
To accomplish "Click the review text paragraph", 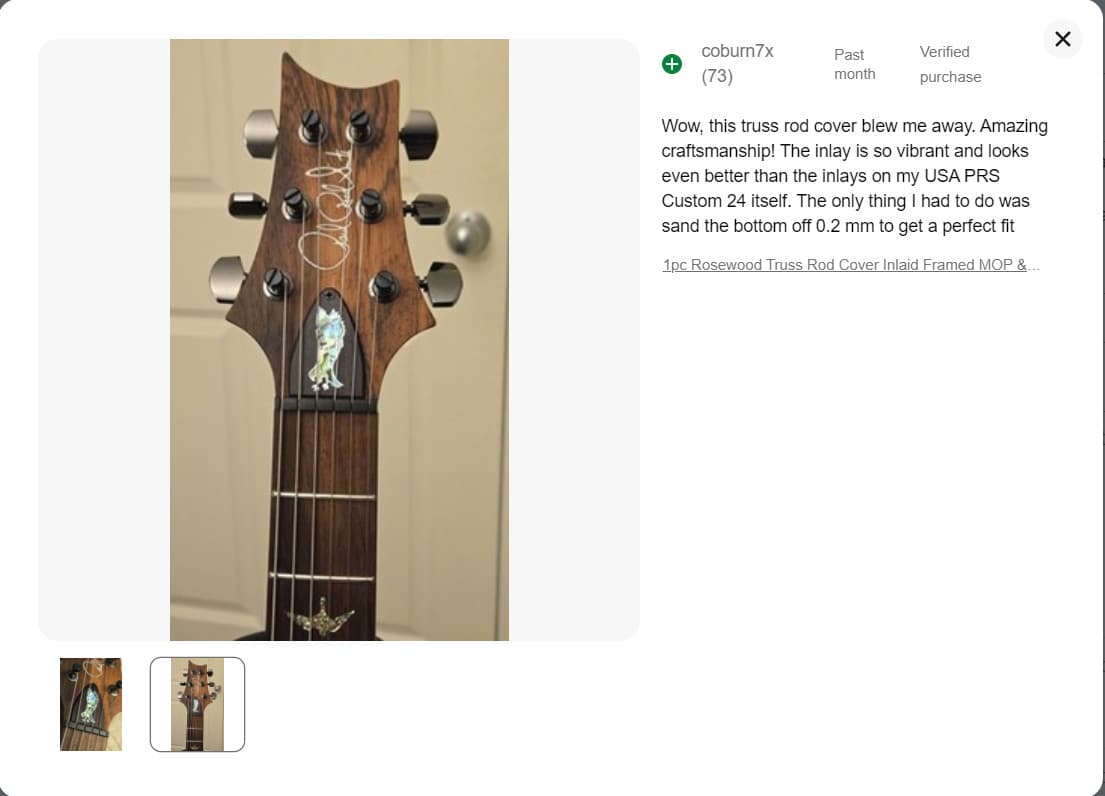I will 855,176.
